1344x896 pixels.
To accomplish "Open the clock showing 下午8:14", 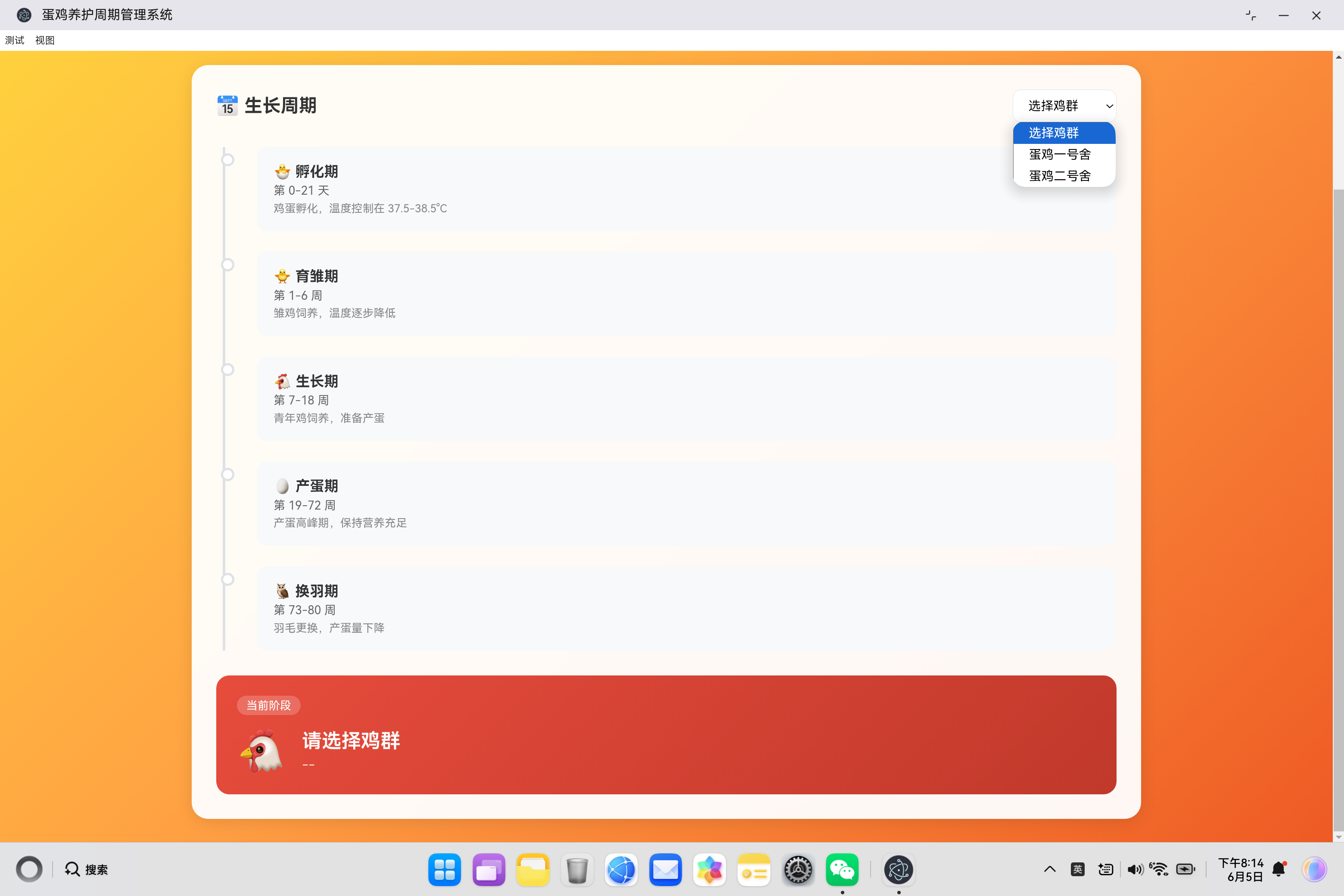I will point(1241,869).
